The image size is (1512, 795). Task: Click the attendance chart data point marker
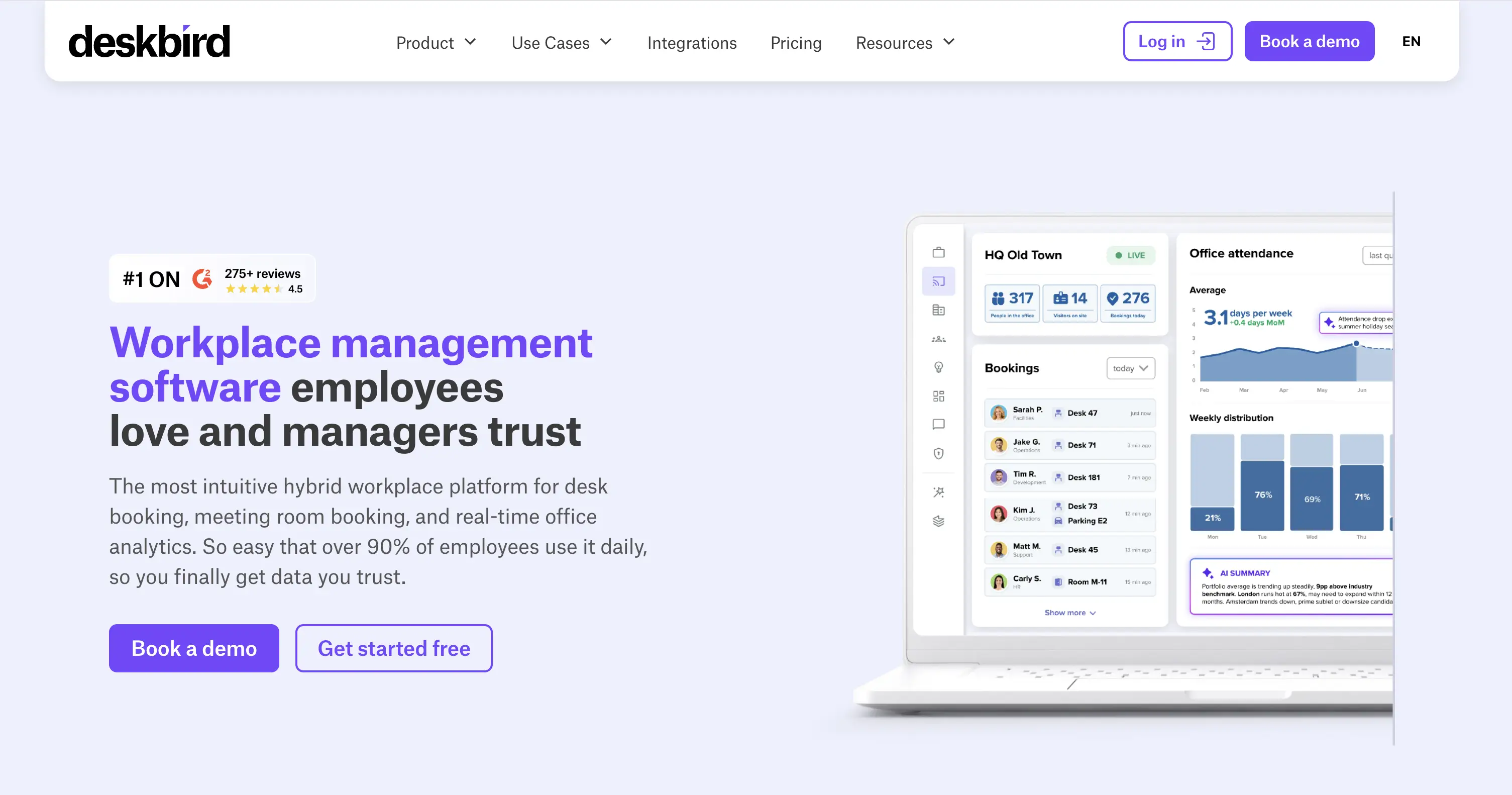(1356, 344)
